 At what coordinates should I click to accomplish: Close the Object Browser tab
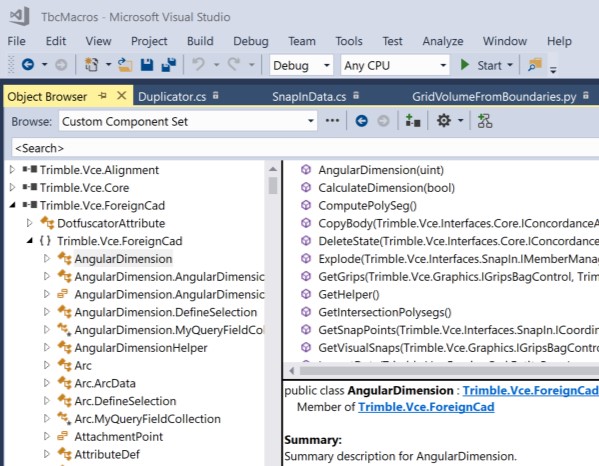click(x=121, y=95)
